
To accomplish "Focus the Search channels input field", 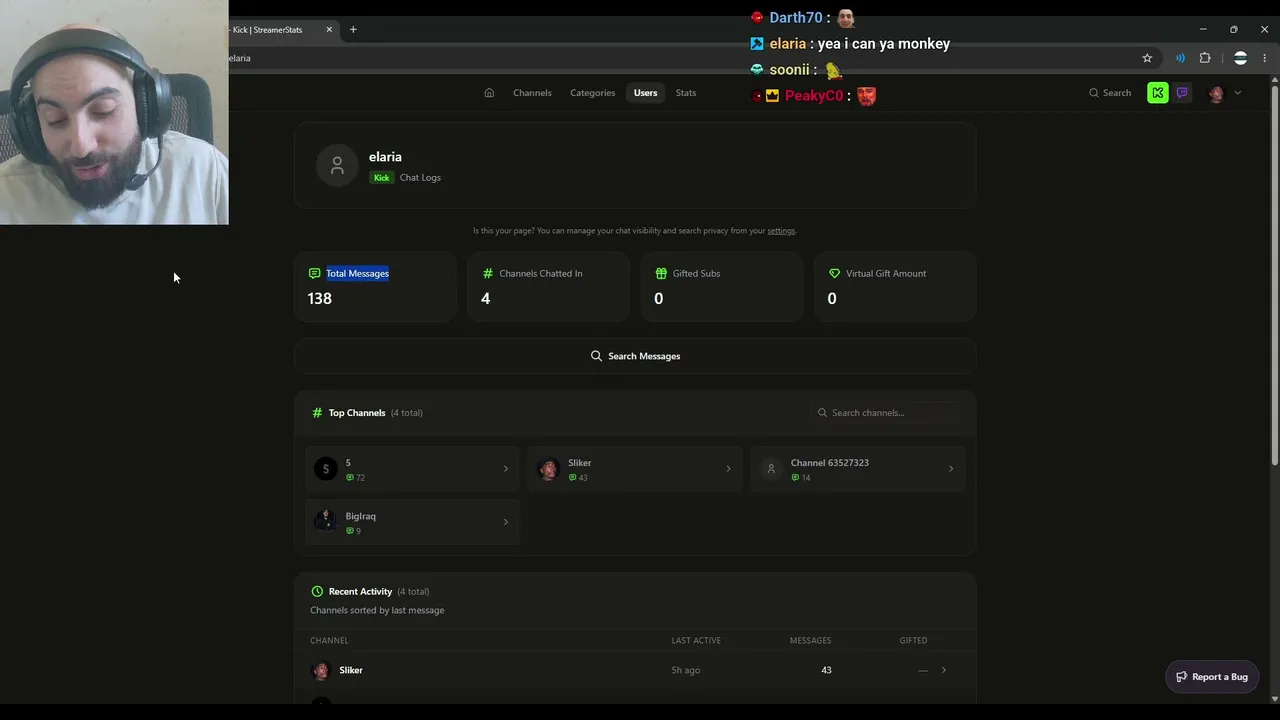I will pos(885,413).
